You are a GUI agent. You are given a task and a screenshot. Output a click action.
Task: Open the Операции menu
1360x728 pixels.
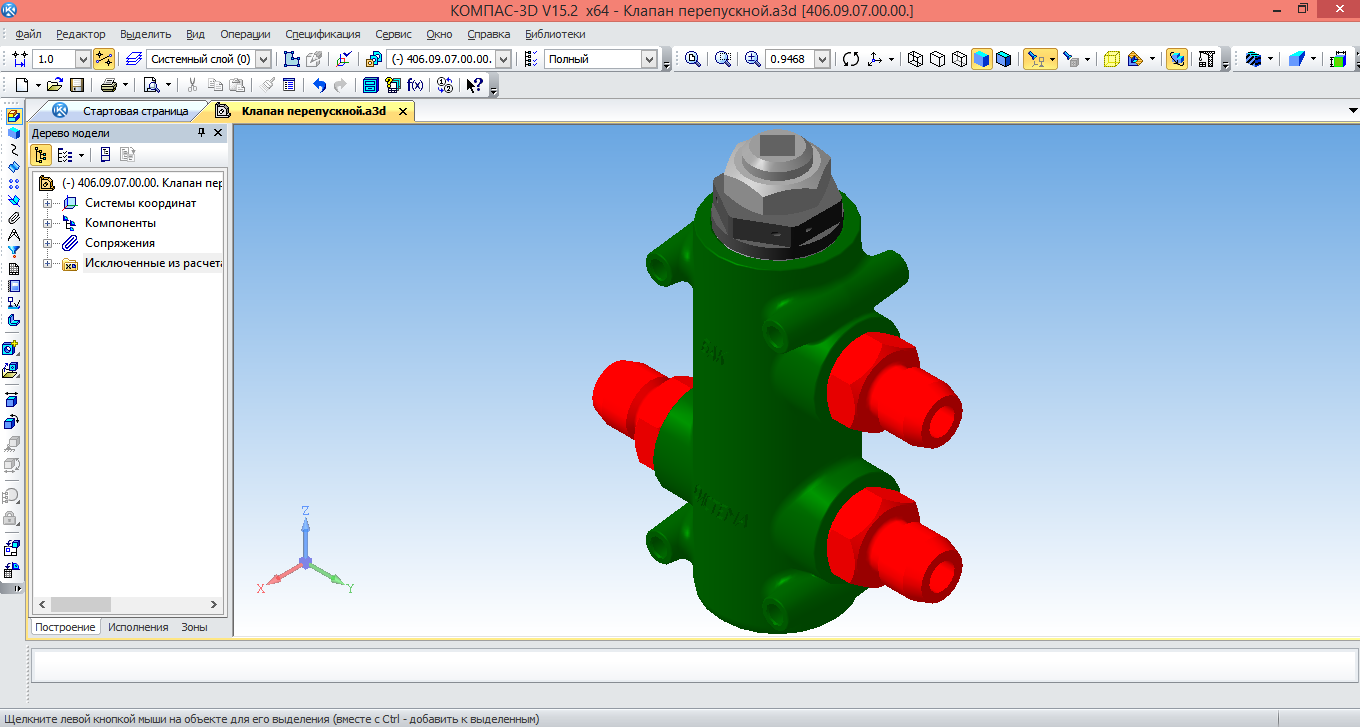(x=244, y=34)
